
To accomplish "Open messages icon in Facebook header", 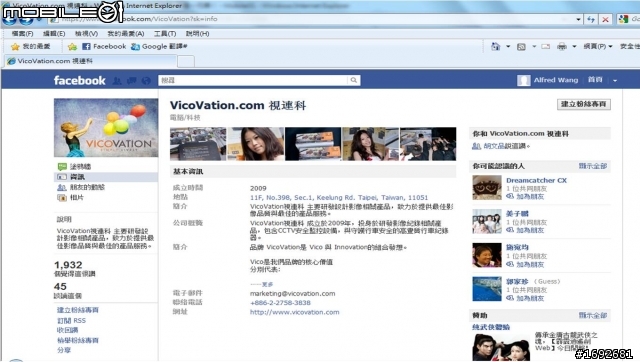I will [131, 81].
